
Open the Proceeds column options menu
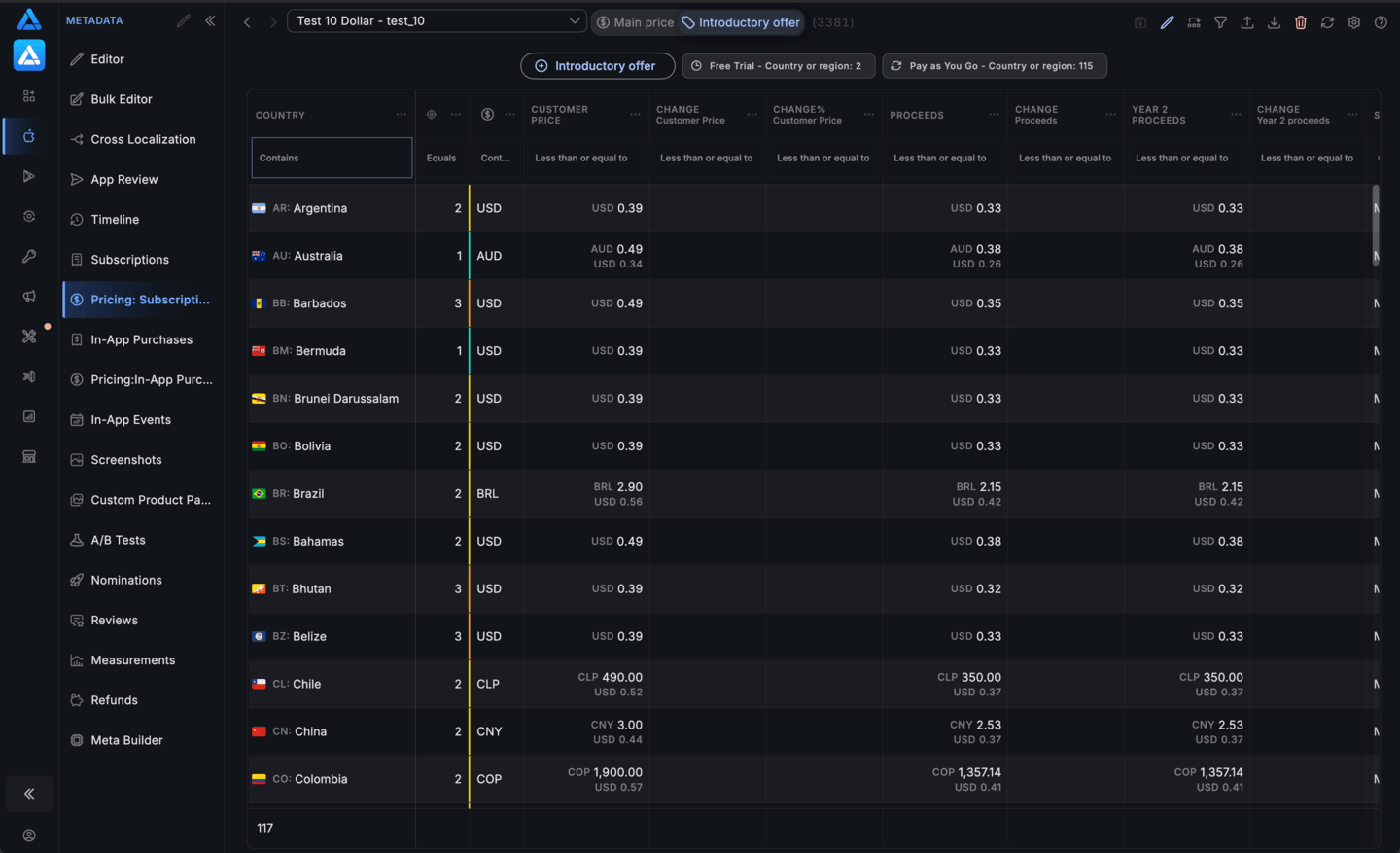994,115
